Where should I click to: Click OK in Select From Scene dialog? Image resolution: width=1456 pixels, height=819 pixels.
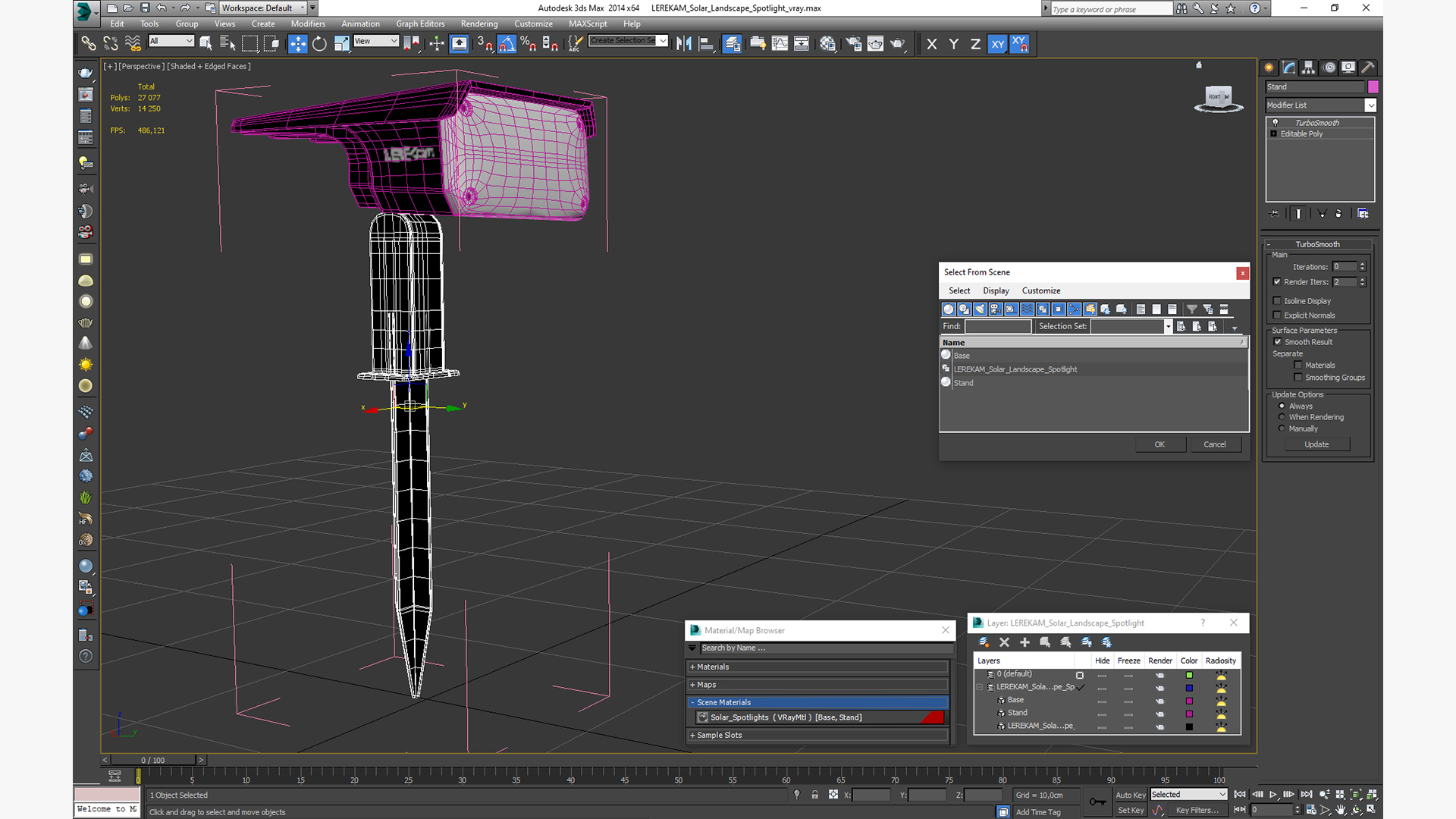coord(1159,444)
